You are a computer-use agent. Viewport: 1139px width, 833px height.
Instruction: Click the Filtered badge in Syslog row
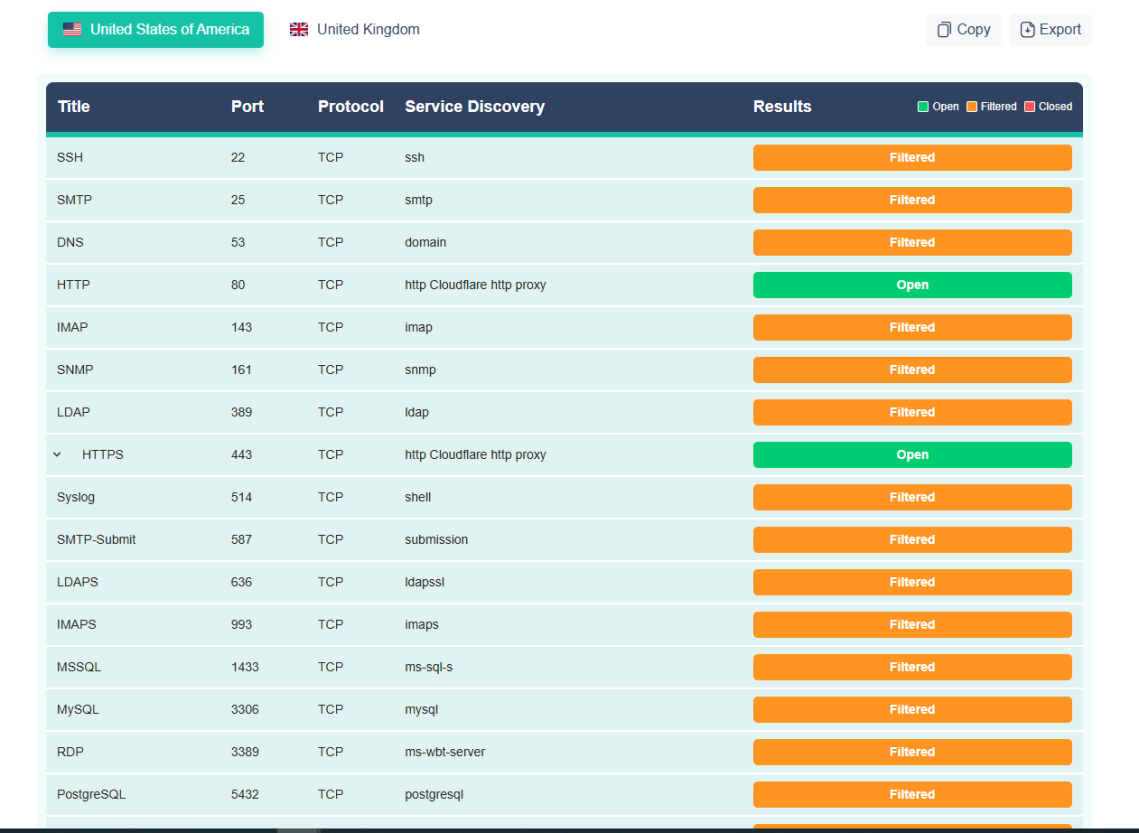click(x=912, y=497)
